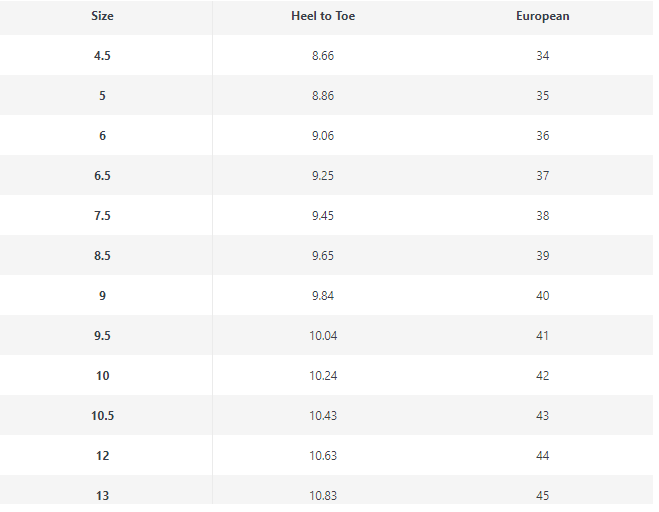Click the Heel to Toe column header
This screenshot has height=512, width=659.
coord(322,16)
